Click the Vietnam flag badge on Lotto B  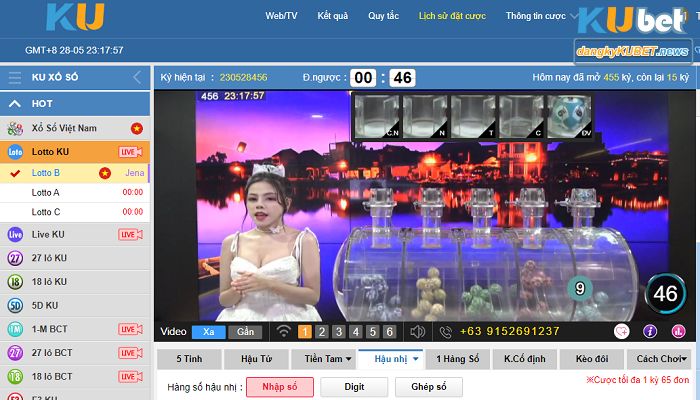click(x=105, y=173)
